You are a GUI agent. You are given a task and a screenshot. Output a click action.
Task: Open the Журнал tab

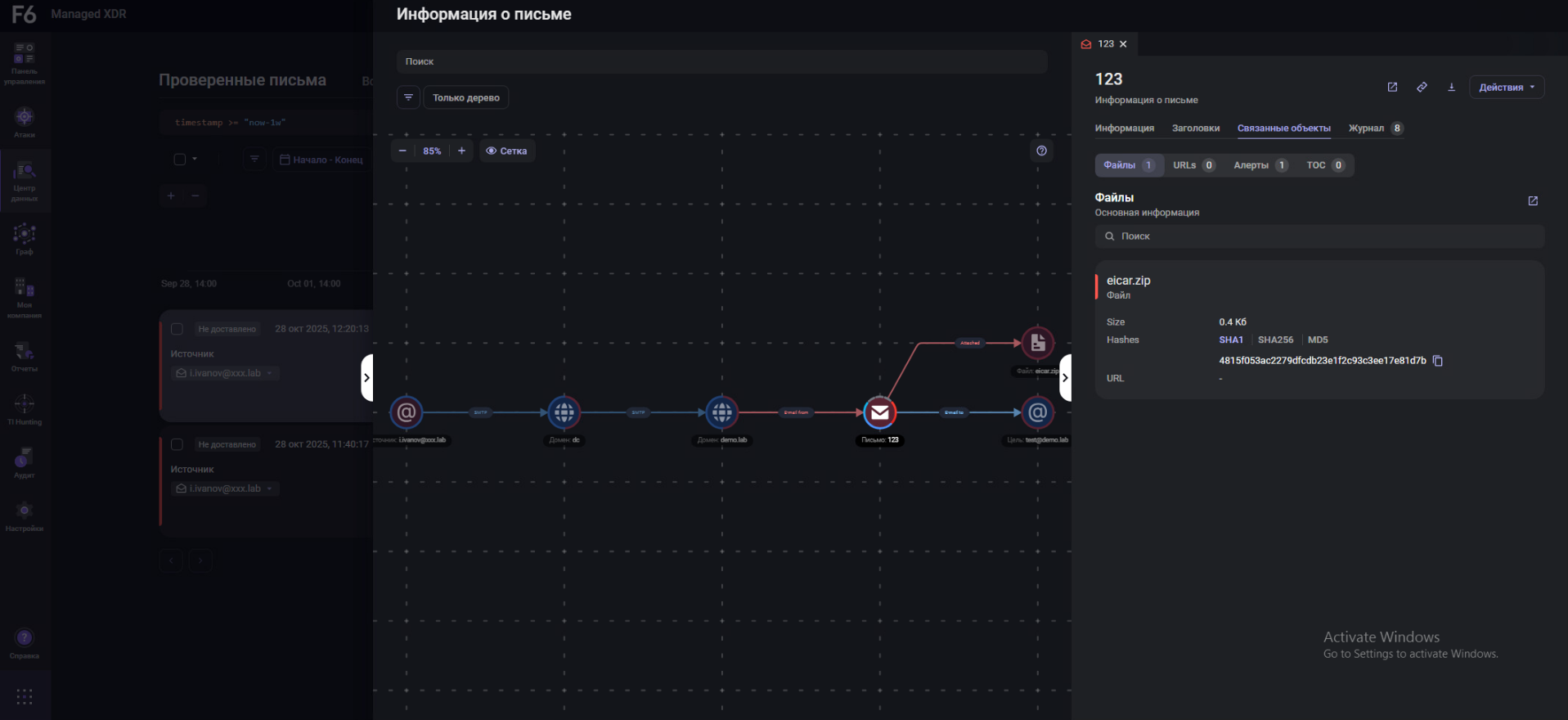coord(1366,128)
